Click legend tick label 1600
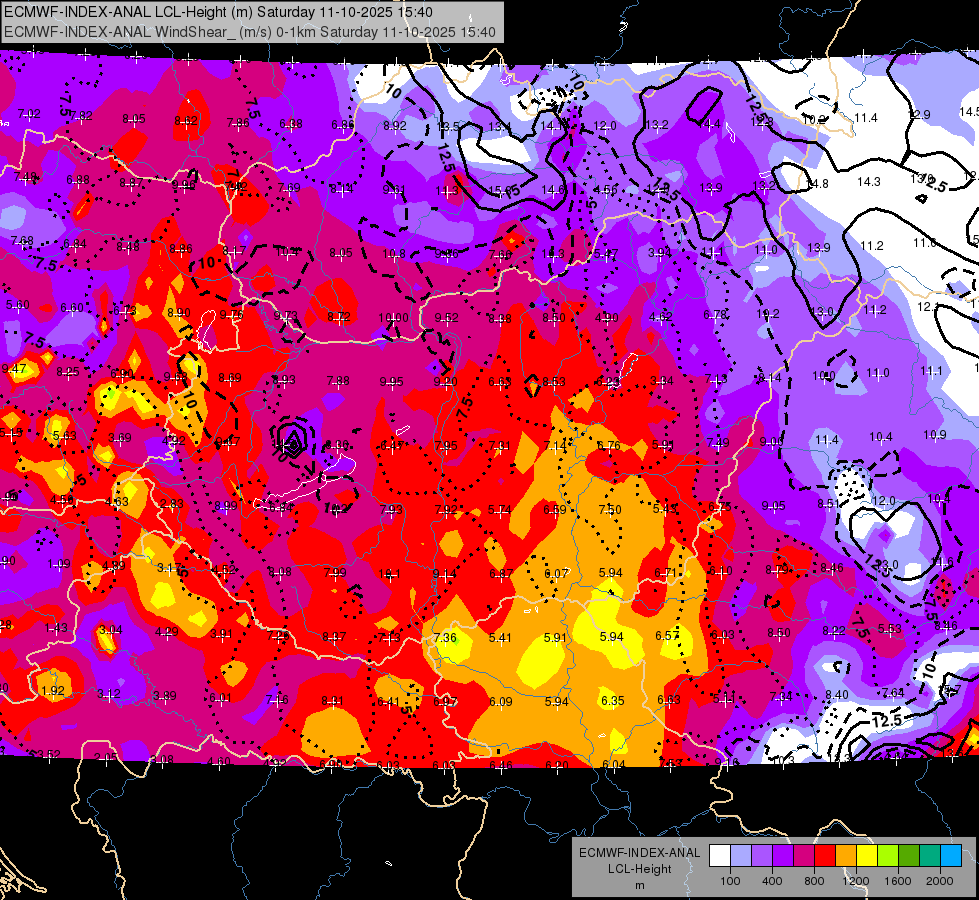Image resolution: width=979 pixels, height=900 pixels. tap(898, 881)
